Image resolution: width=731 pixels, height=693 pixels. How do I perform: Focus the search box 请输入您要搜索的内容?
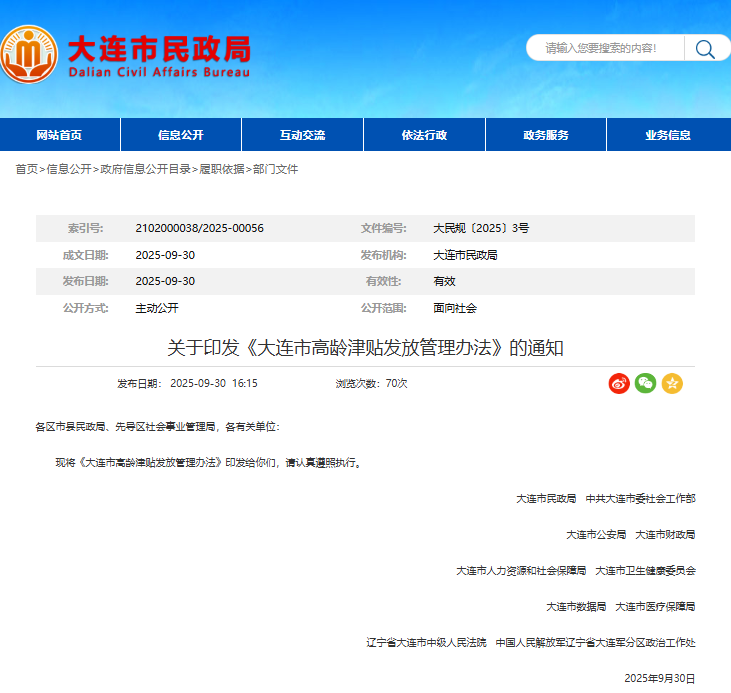tap(605, 48)
